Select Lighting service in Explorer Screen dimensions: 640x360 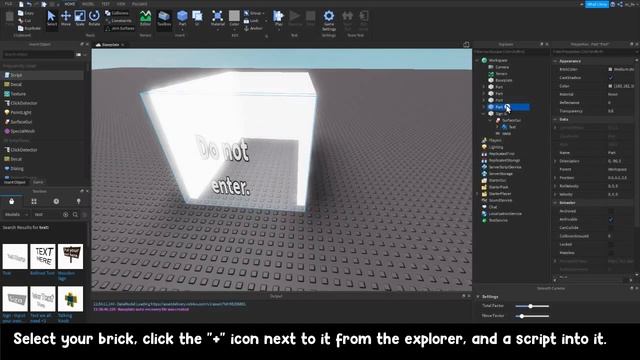493,147
